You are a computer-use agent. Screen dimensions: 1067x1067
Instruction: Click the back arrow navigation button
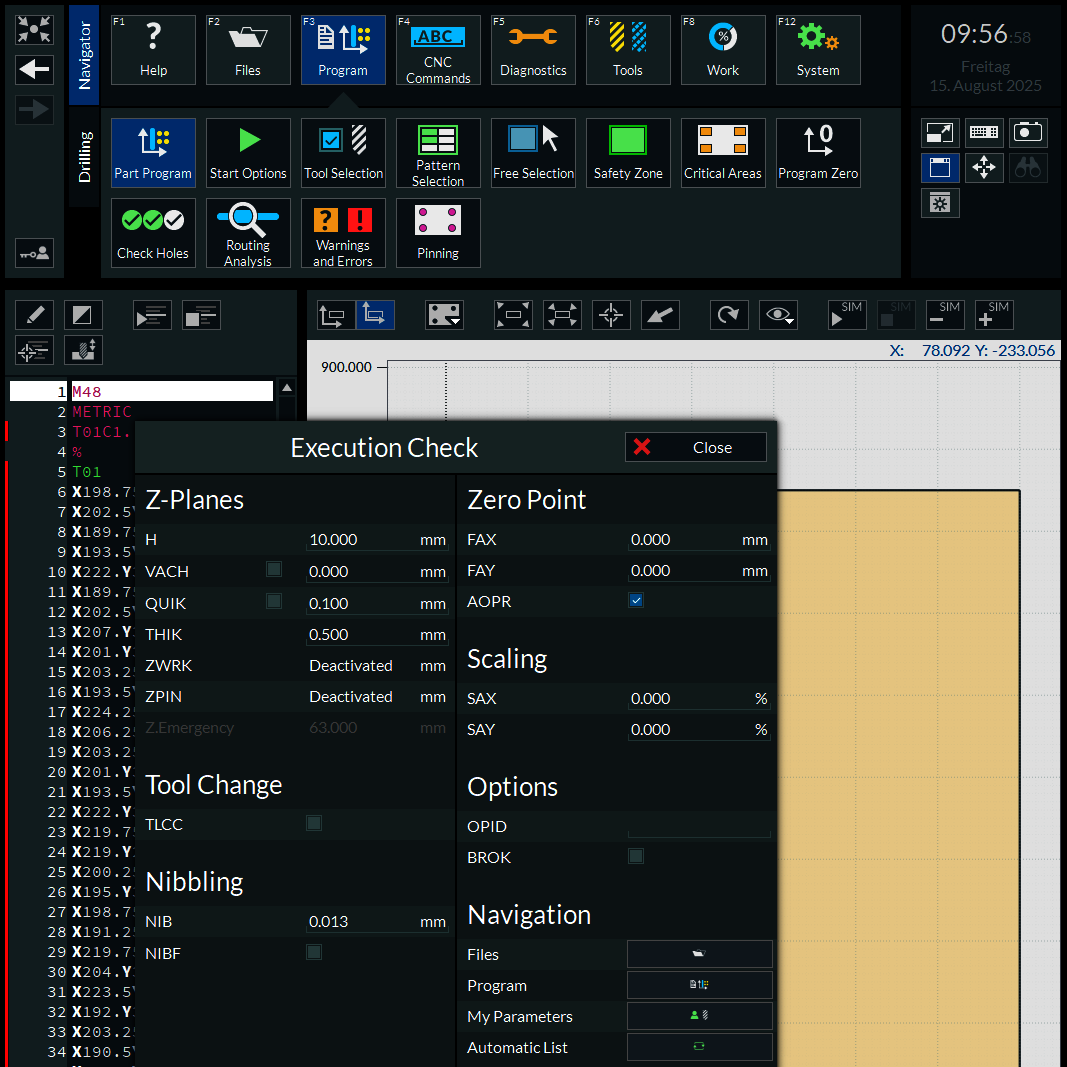click(34, 69)
